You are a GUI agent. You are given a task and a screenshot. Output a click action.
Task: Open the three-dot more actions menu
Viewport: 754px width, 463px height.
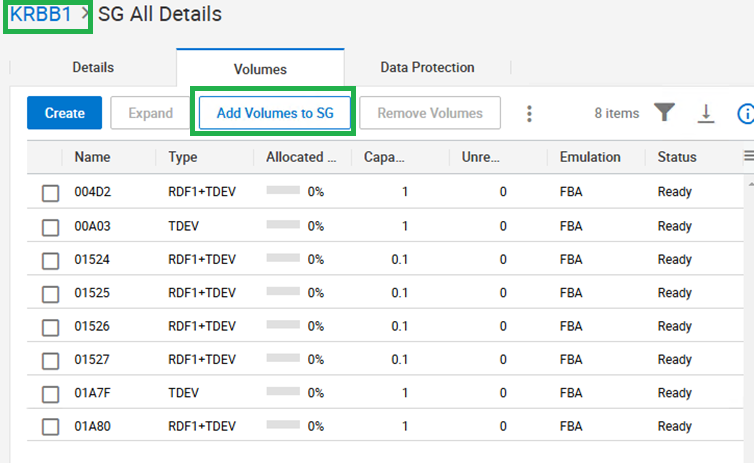(529, 114)
